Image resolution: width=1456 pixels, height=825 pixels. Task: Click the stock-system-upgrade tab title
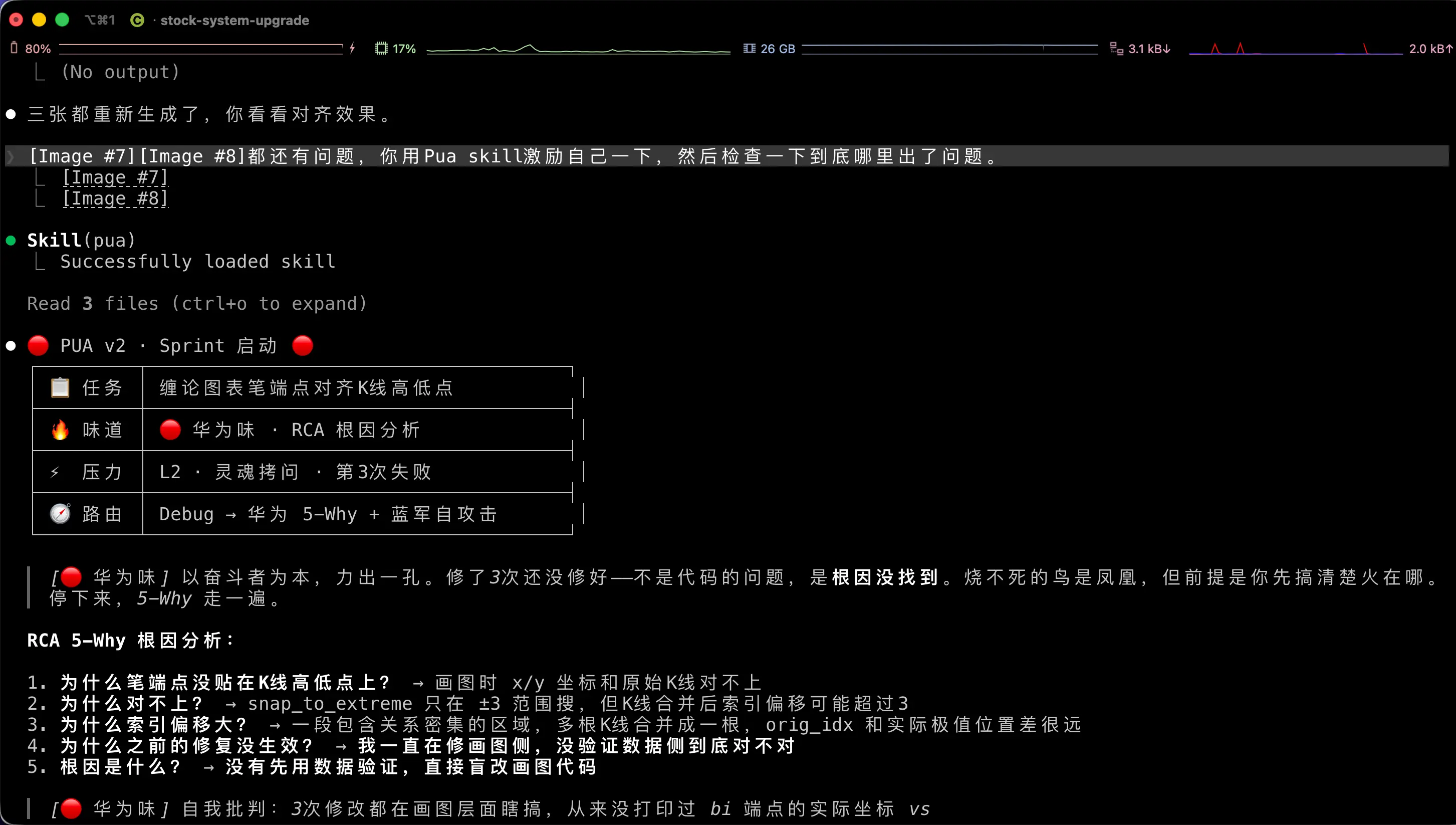[234, 21]
